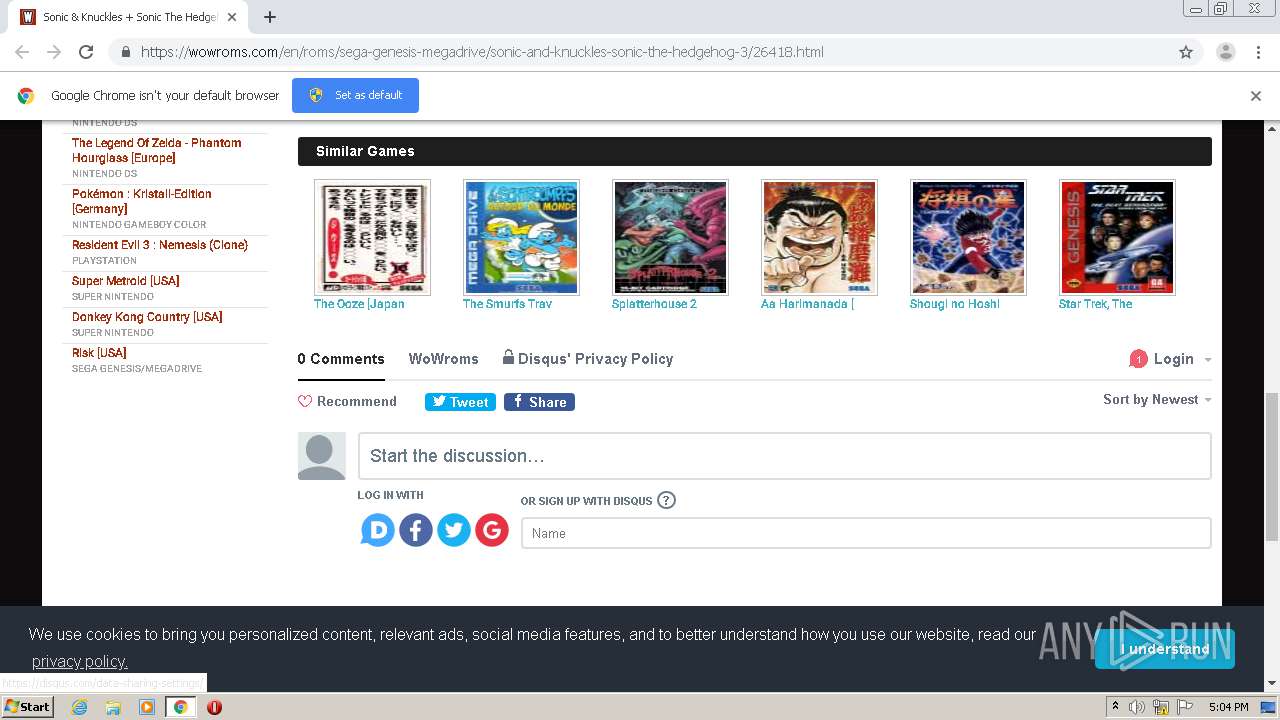Screen dimensions: 1280x720
Task: Open the Windows Start menu
Action: tap(28, 706)
